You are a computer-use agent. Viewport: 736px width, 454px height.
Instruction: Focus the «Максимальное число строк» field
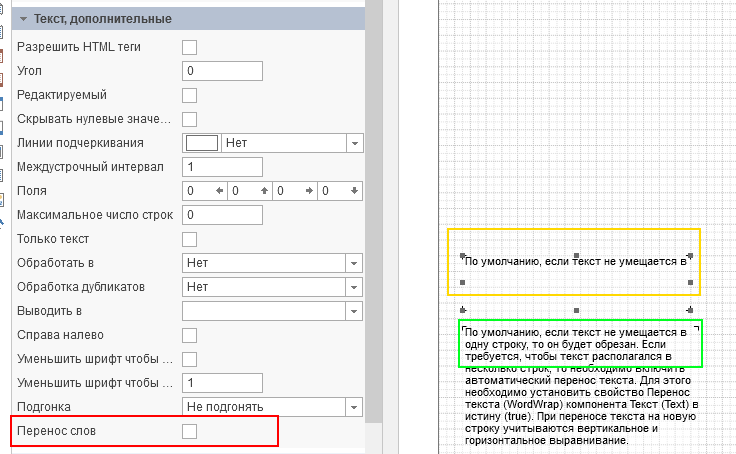(x=222, y=215)
